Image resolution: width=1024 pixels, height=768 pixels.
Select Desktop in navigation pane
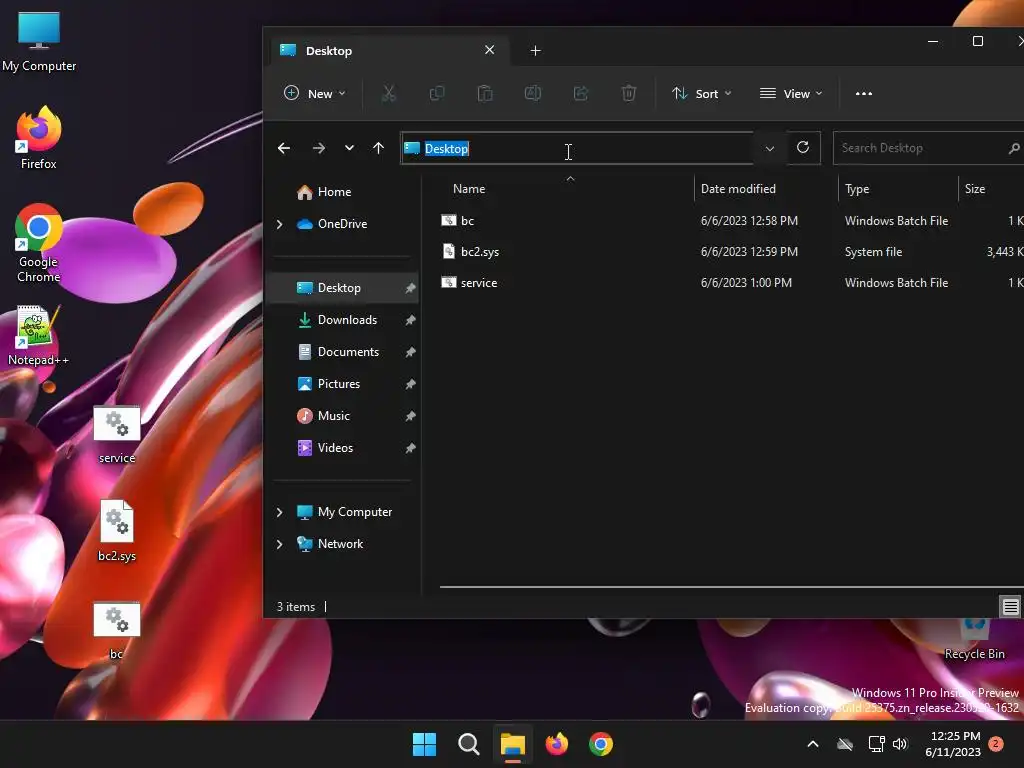pyautogui.click(x=343, y=288)
